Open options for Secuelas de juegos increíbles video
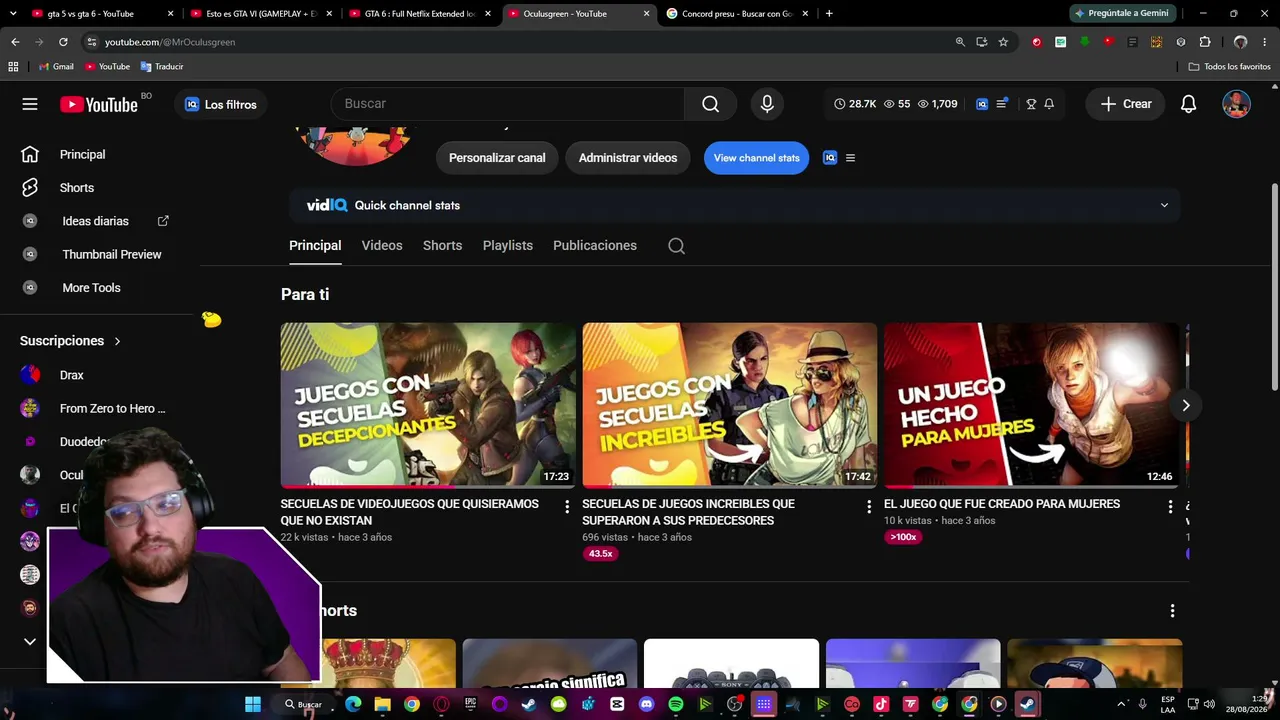The width and height of the screenshot is (1280, 720). tap(869, 507)
